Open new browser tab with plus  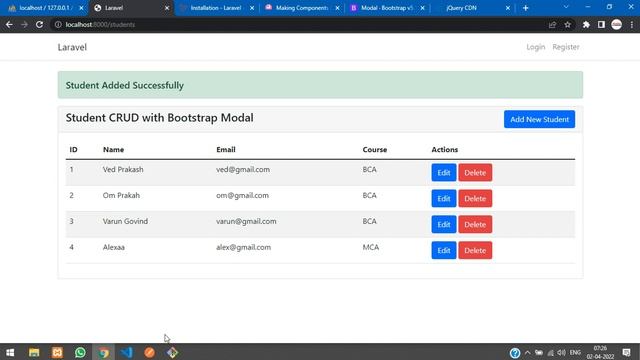[x=525, y=8]
